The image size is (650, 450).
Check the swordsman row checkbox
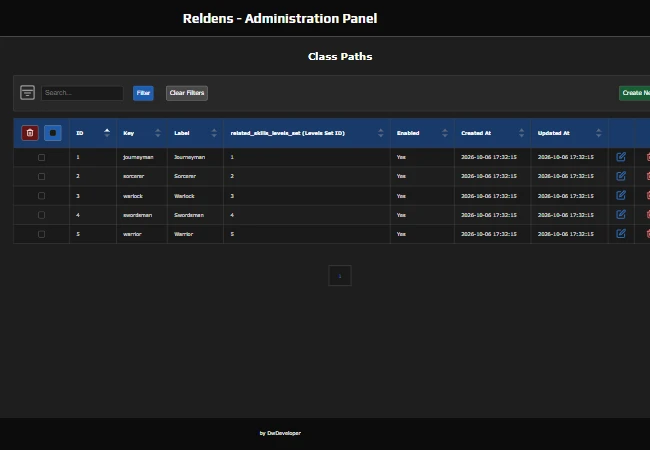coord(41,215)
